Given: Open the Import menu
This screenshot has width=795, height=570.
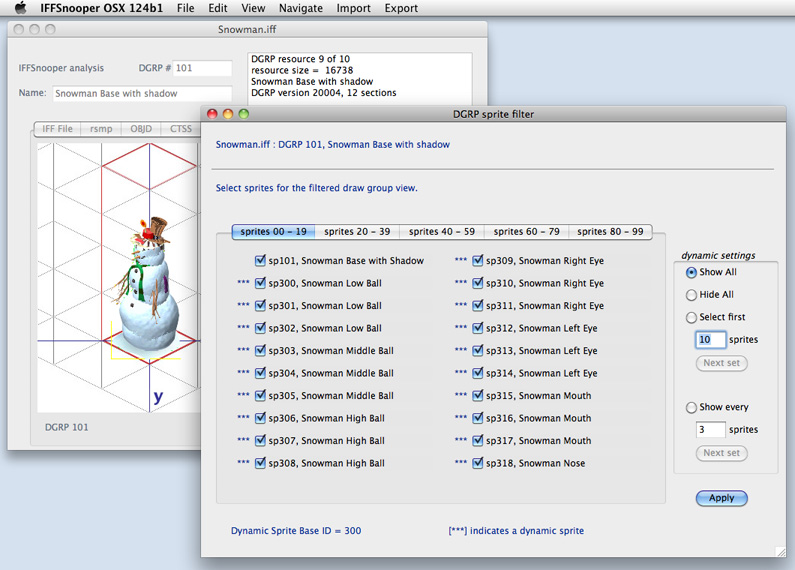Looking at the screenshot, I should point(353,8).
